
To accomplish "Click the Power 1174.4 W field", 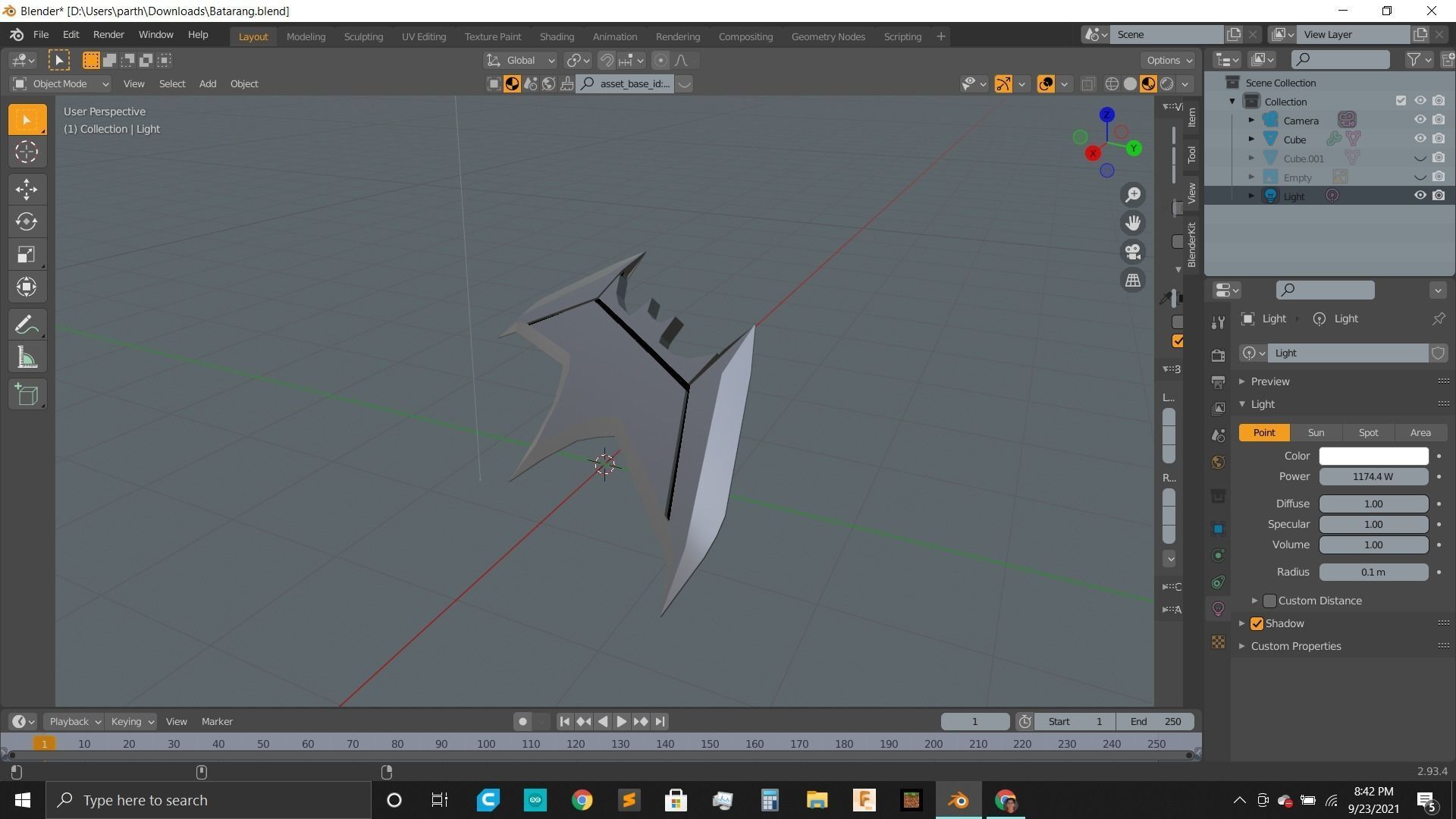I will tap(1373, 477).
